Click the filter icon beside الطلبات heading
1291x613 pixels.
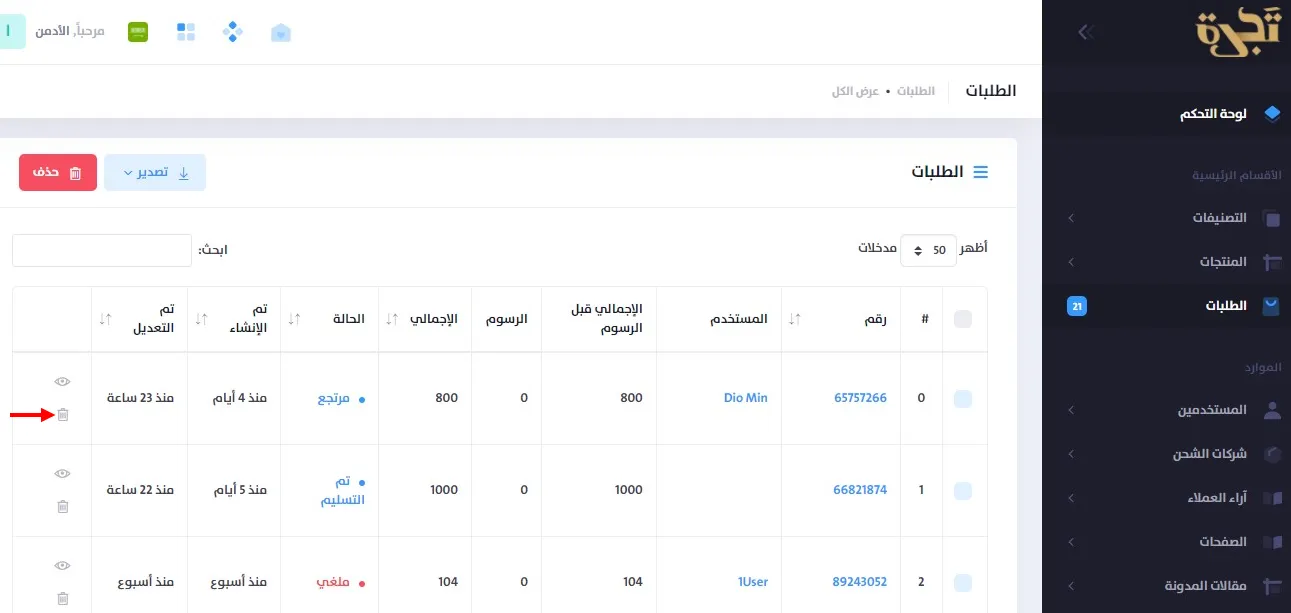[981, 171]
